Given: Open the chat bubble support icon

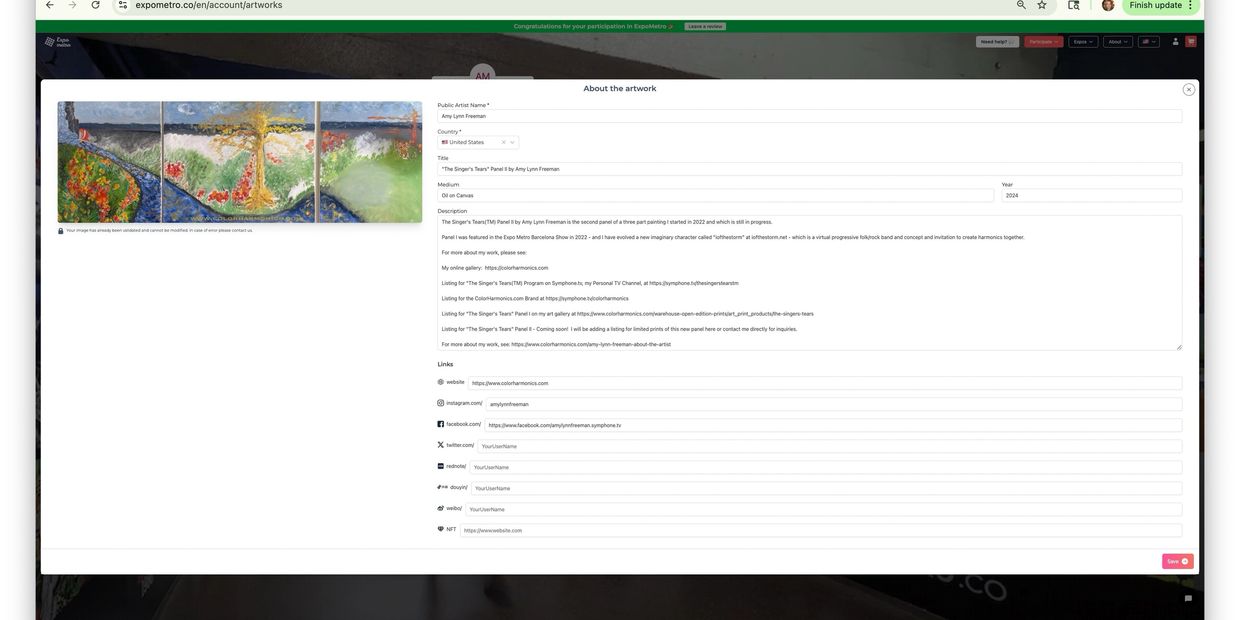Looking at the screenshot, I should click(x=1188, y=598).
